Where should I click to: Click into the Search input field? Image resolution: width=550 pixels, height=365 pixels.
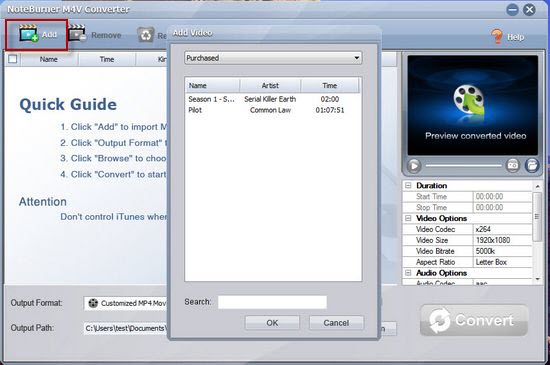(x=272, y=302)
